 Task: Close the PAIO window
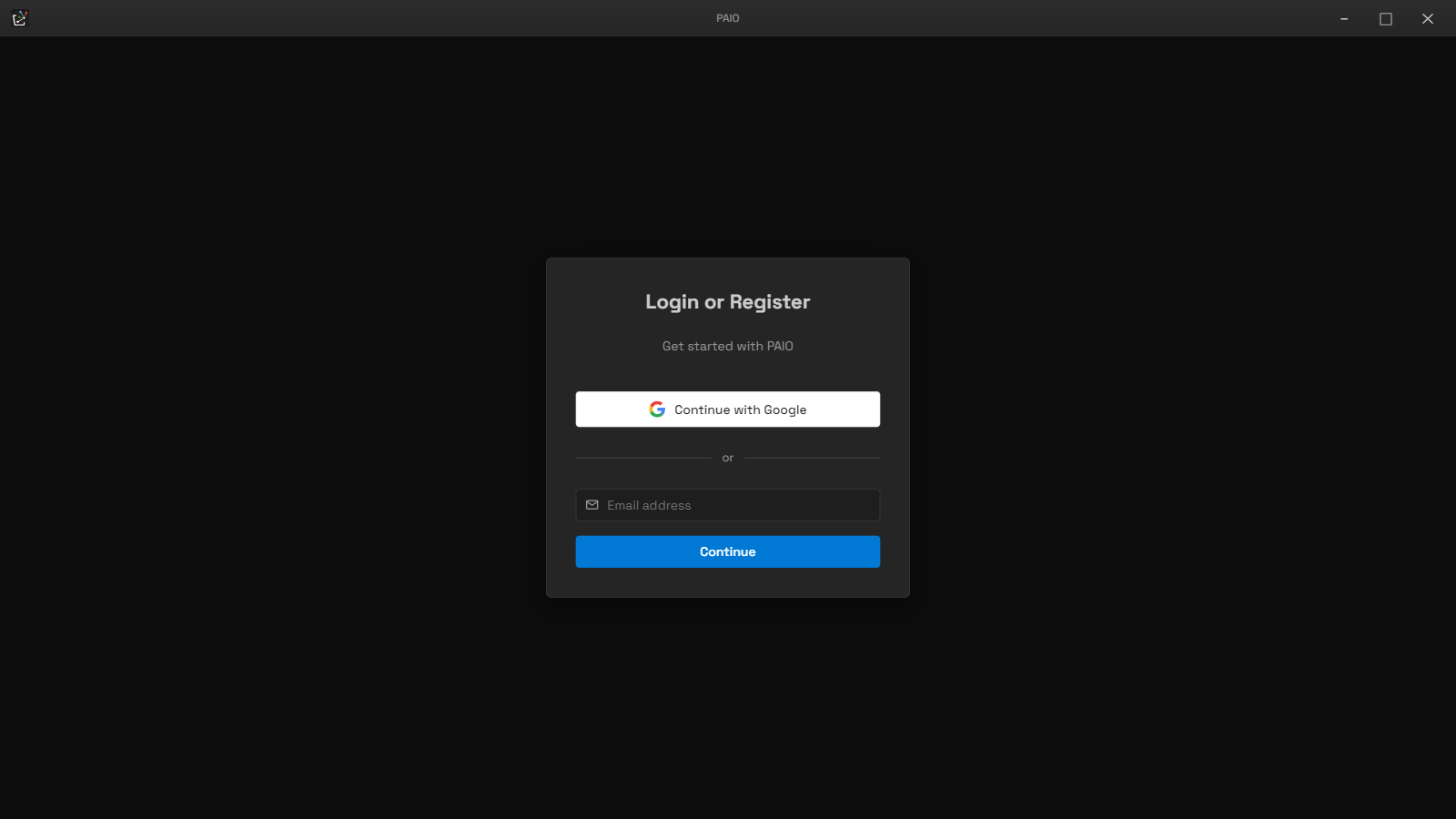[1428, 18]
